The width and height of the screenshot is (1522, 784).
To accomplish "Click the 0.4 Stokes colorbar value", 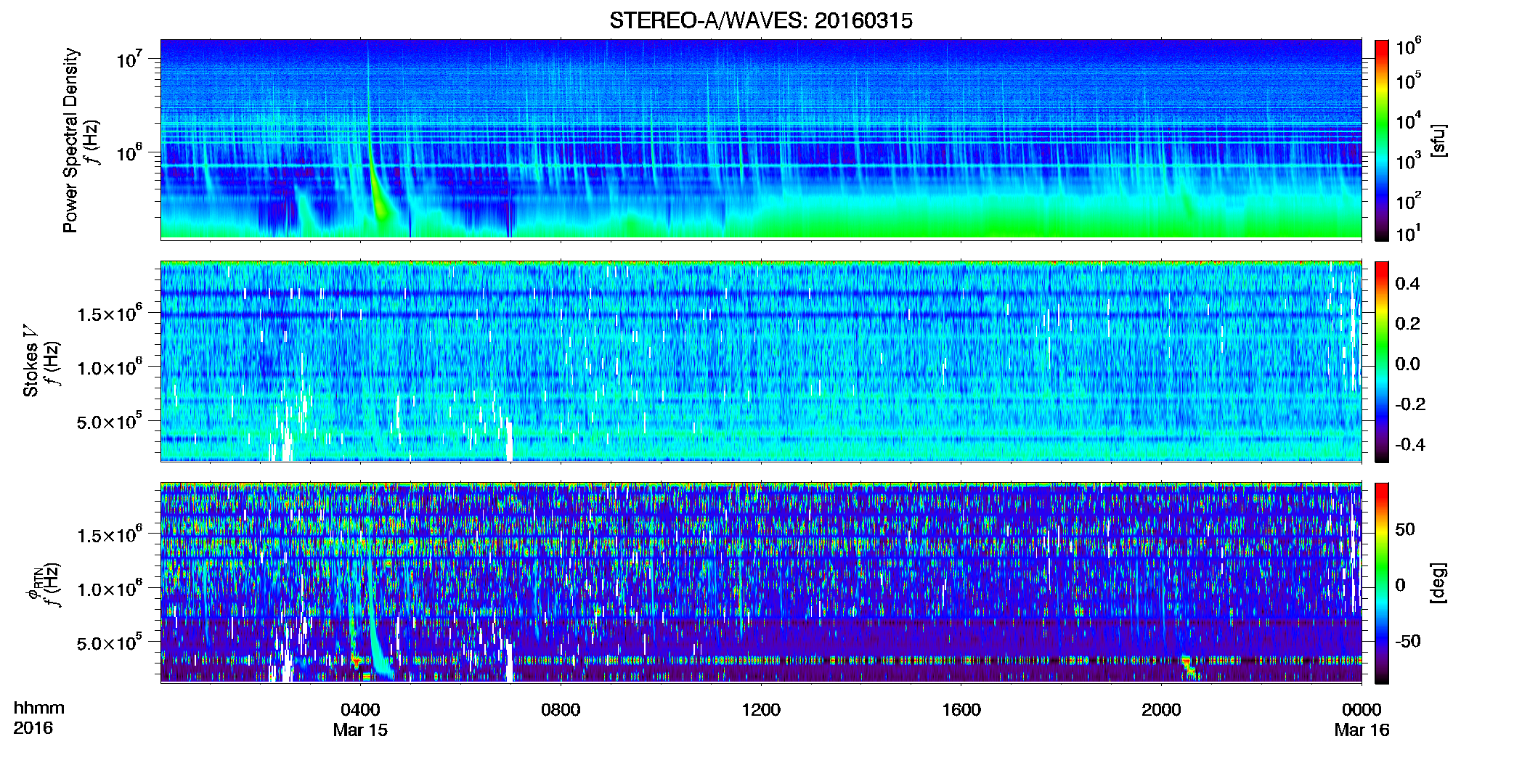I will pyautogui.click(x=1407, y=284).
